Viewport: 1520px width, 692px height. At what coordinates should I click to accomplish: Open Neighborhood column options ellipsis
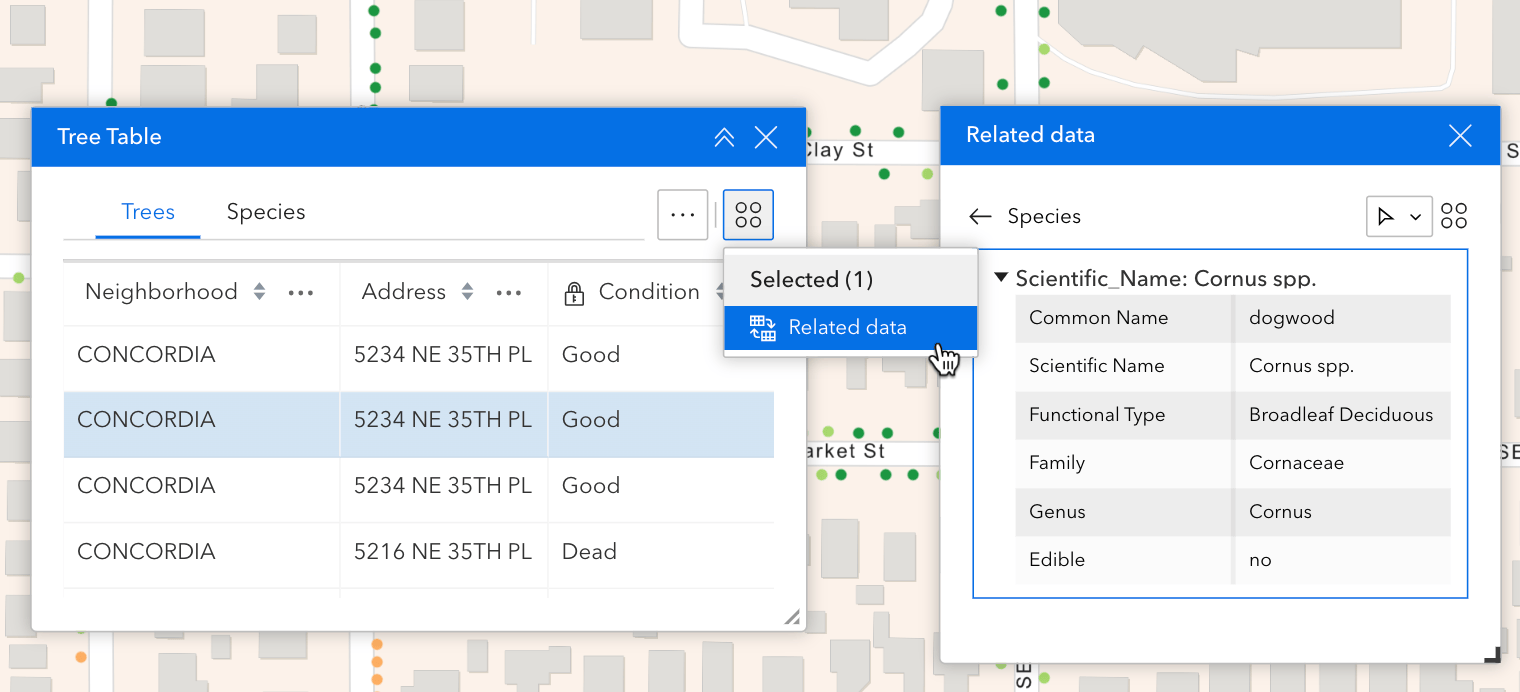(x=301, y=293)
